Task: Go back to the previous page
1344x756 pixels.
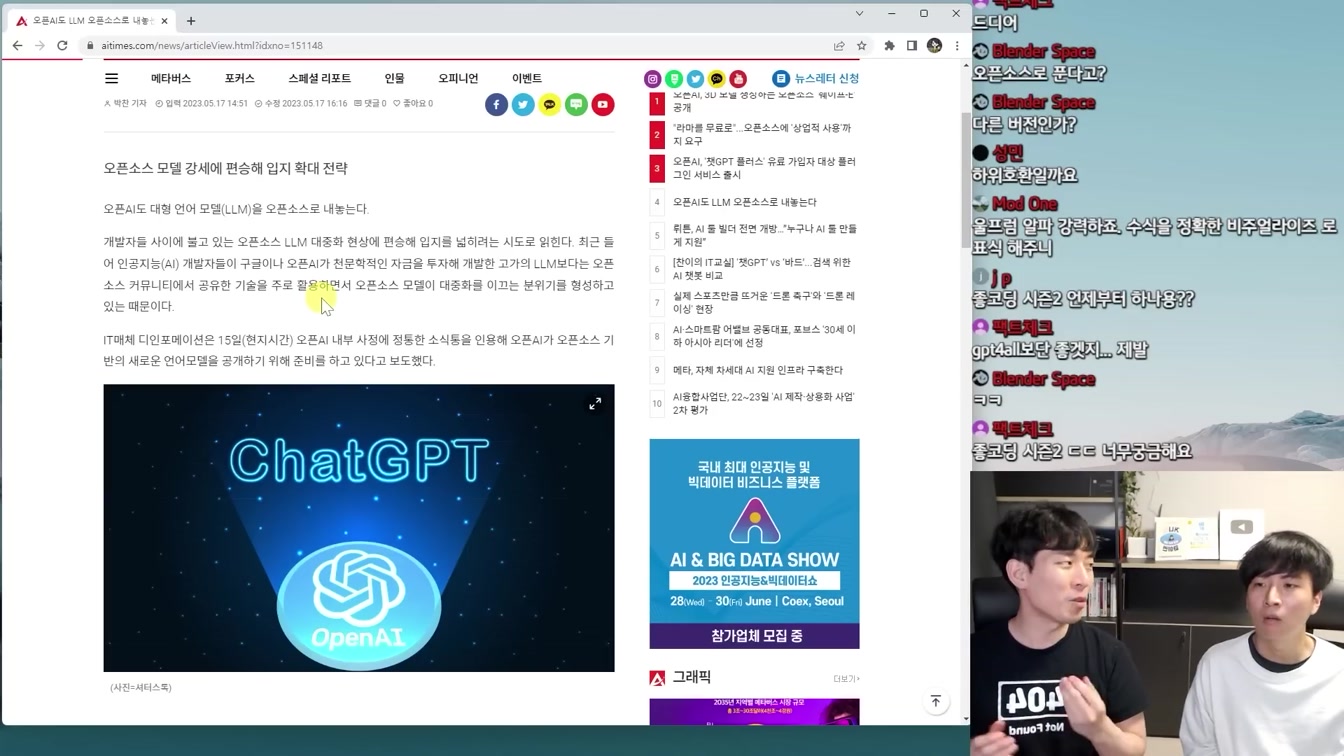Action: coord(17,45)
